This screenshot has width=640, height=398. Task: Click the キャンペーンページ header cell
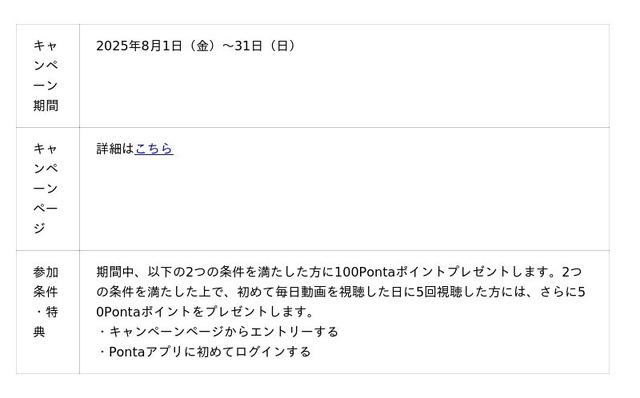point(48,189)
